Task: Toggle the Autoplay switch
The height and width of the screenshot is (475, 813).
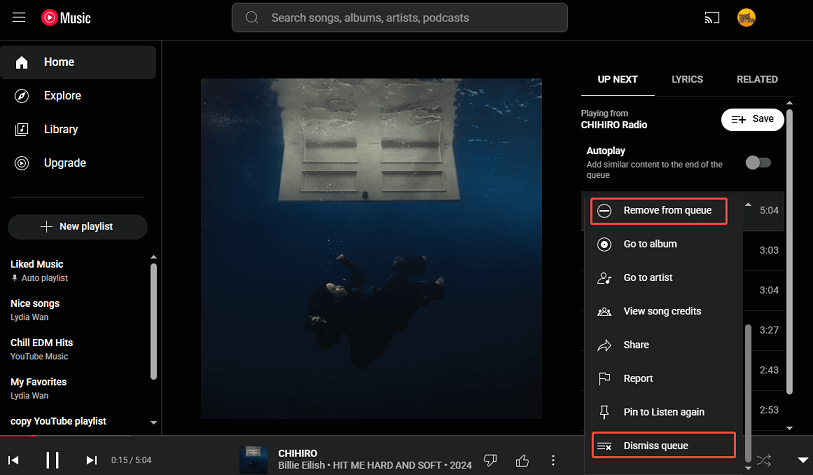Action: [758, 163]
